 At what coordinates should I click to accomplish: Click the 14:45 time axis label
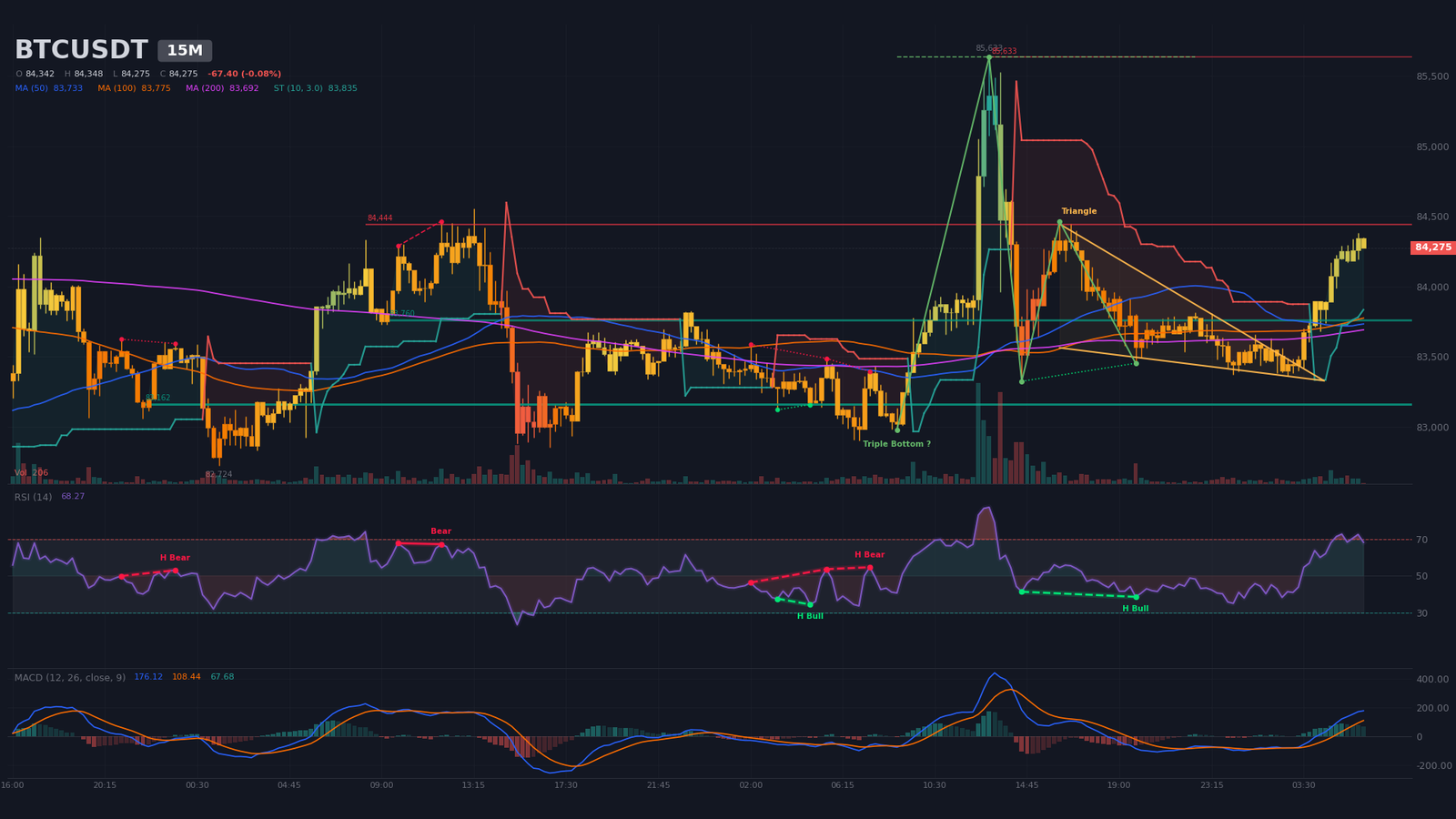tap(1026, 784)
